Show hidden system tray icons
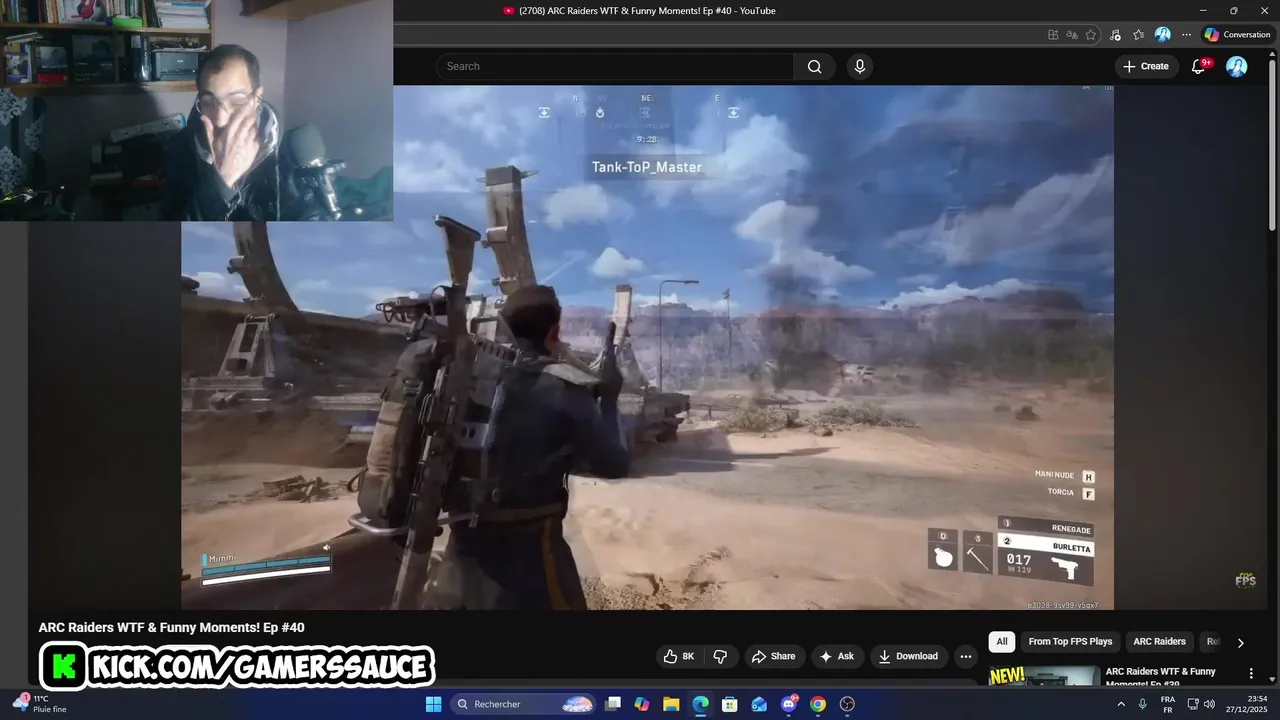This screenshot has width=1280, height=720. [1120, 704]
